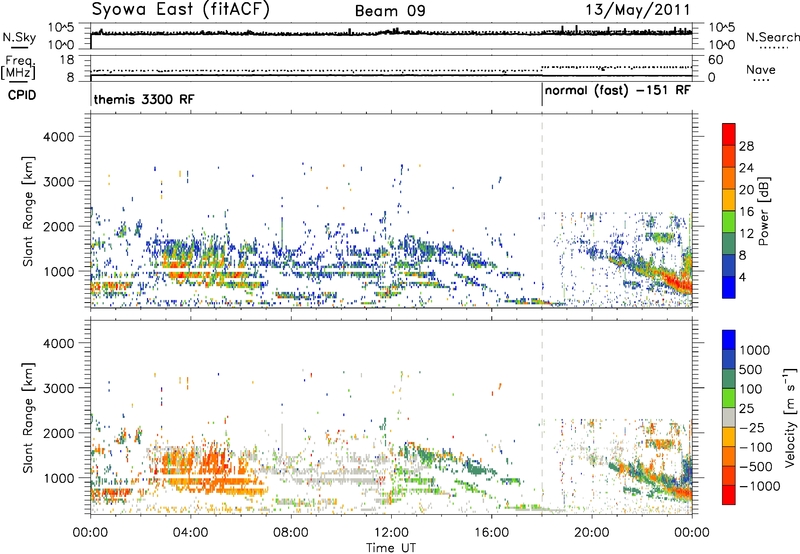The image size is (800, 554).
Task: Click the power panel 'Slant Range [km]' label
Action: coord(28,211)
